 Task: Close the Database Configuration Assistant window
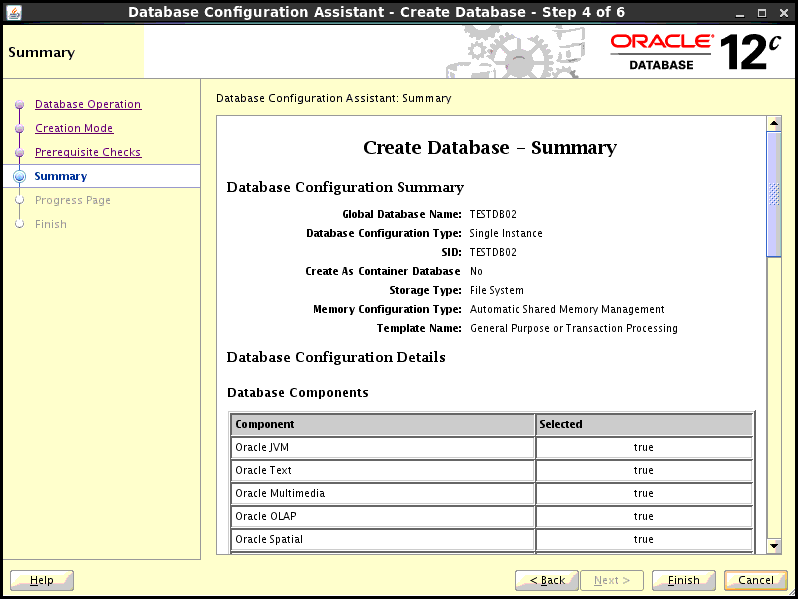click(784, 13)
